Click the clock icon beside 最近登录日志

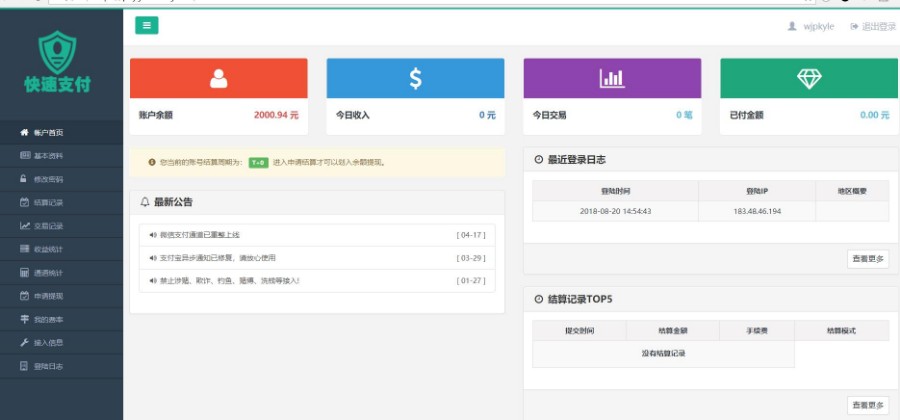click(x=539, y=160)
